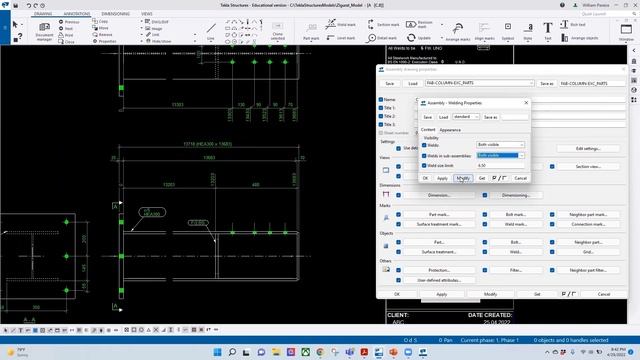Toggle checkbox beside Protection button
The image size is (640, 360).
[398, 270]
